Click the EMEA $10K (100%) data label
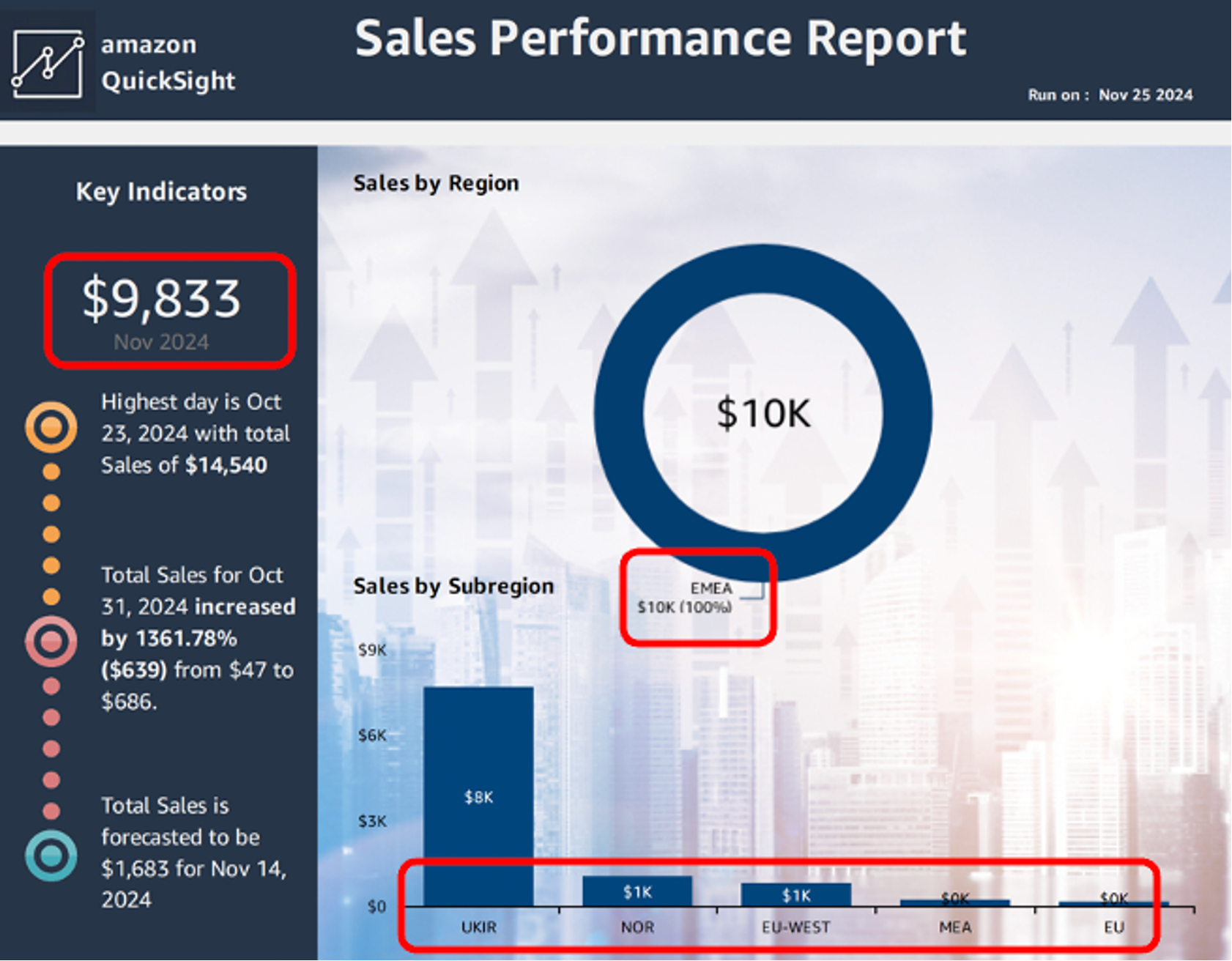The width and height of the screenshot is (1232, 961). point(685,598)
